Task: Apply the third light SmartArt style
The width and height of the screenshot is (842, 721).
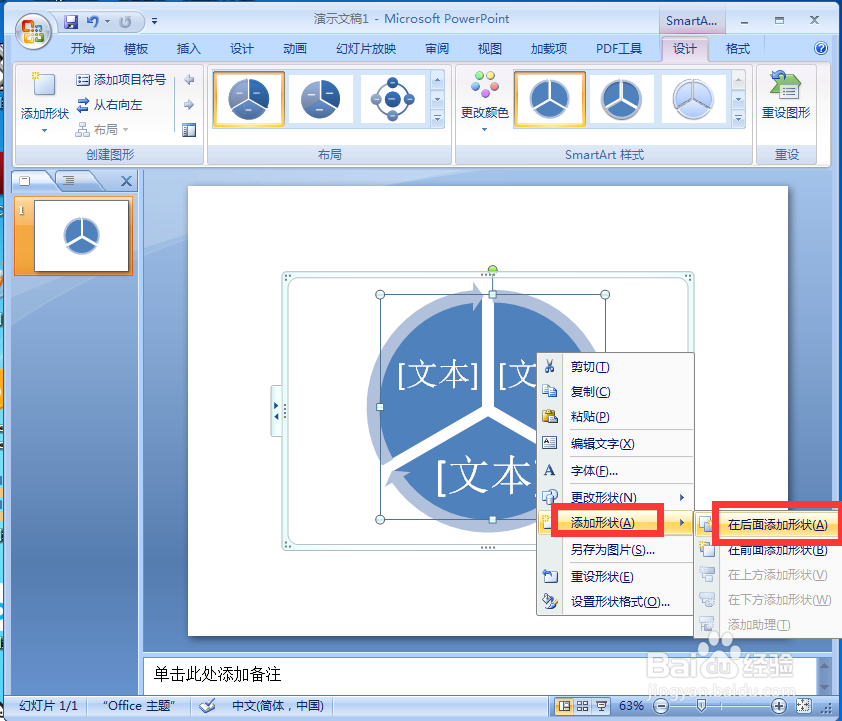Action: click(693, 99)
